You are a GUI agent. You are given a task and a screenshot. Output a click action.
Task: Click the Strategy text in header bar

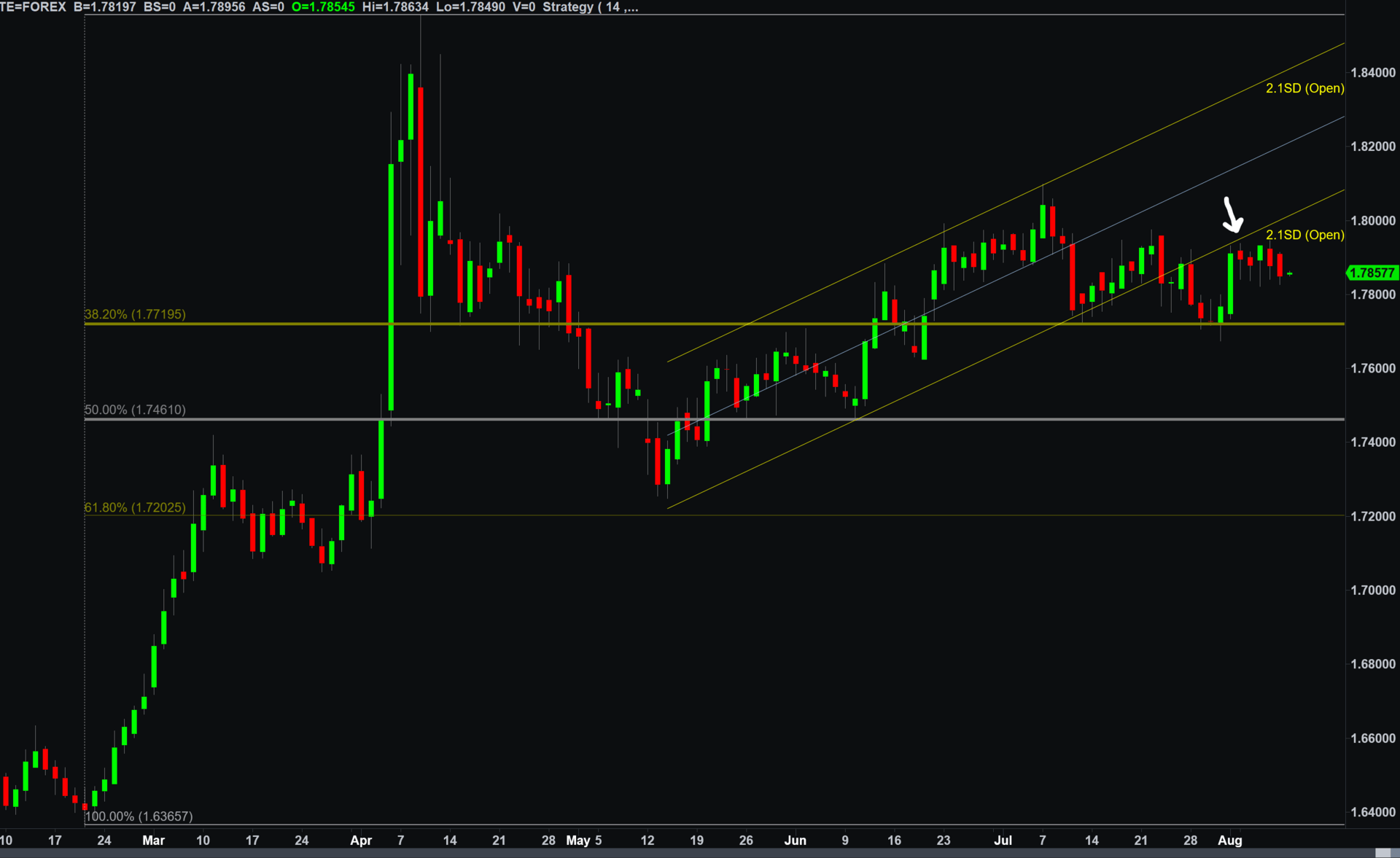tap(567, 7)
